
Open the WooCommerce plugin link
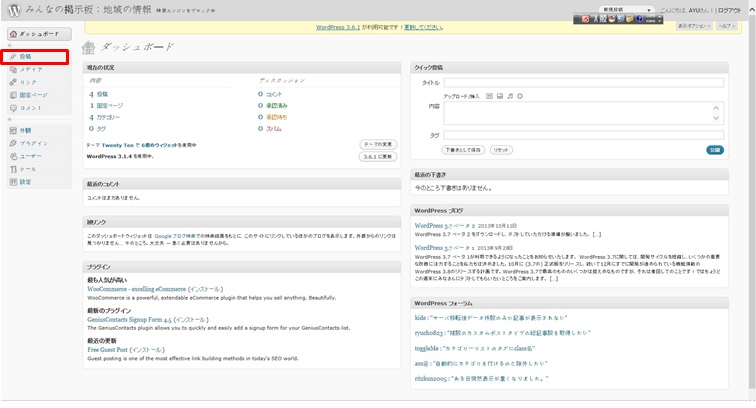(136, 289)
